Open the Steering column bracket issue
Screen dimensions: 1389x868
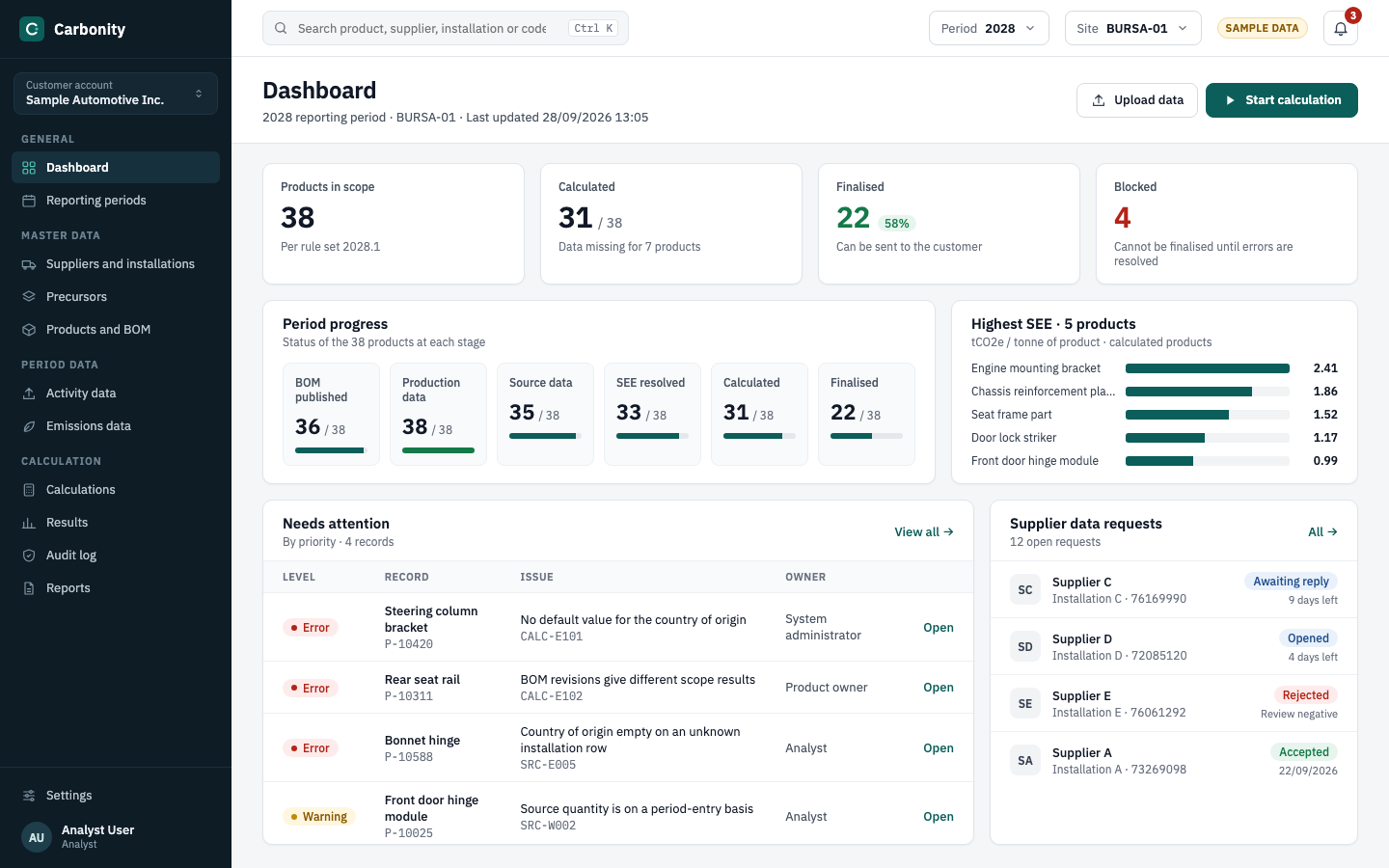[939, 628]
